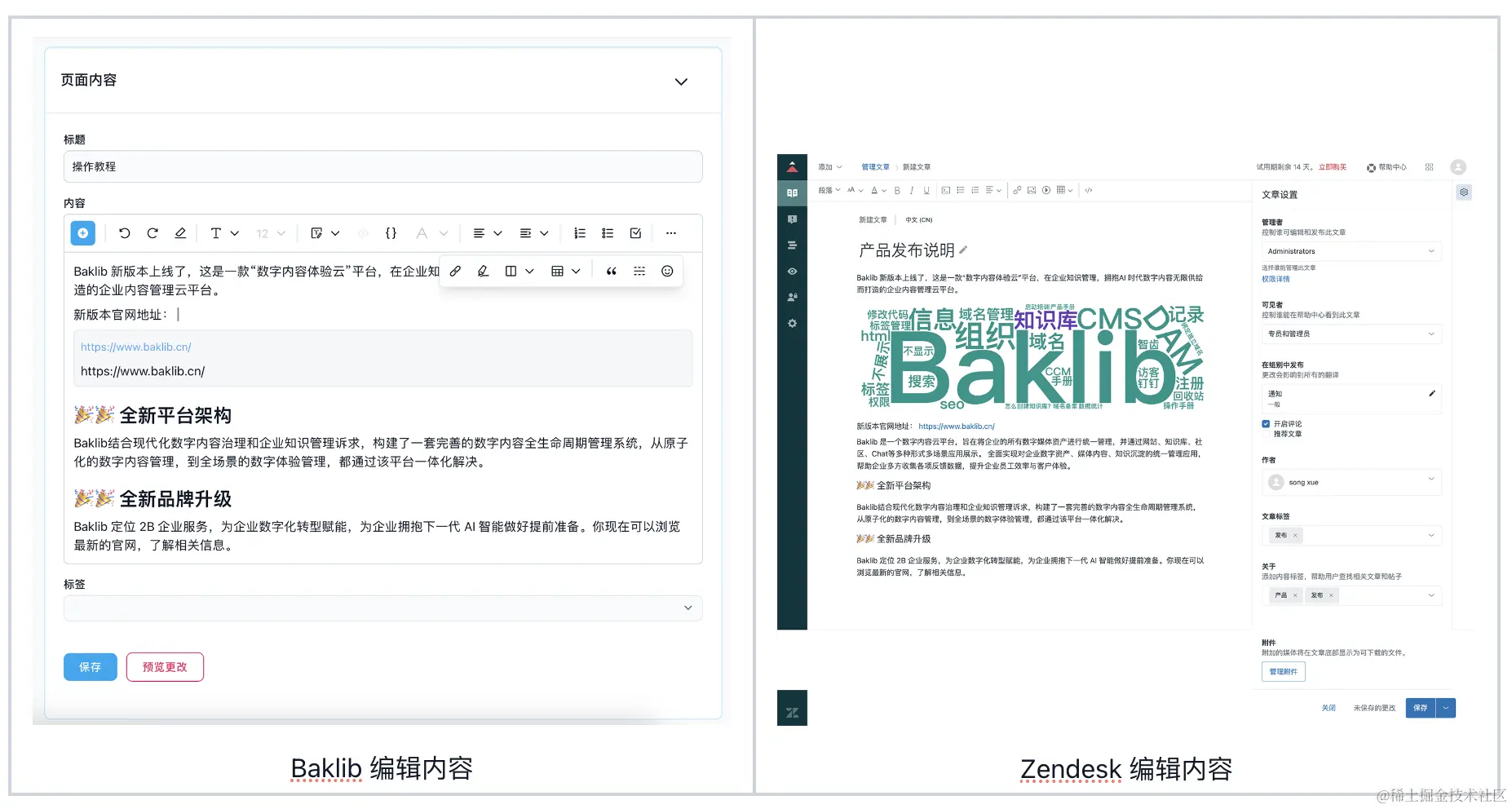This screenshot has height=809, width=1512.
Task: Click the code block braces icon in Baklib toolbar
Action: (391, 233)
